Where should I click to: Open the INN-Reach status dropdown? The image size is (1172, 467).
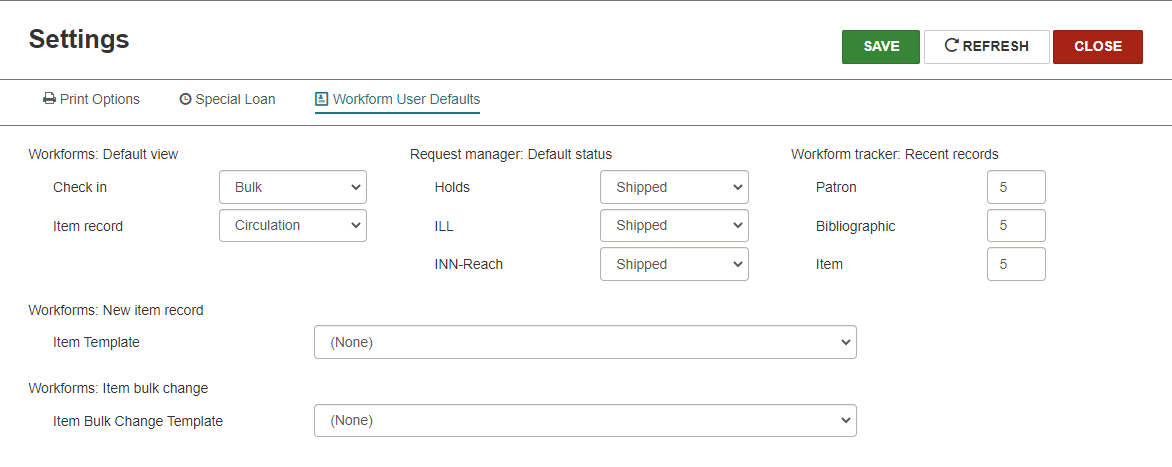(x=674, y=264)
